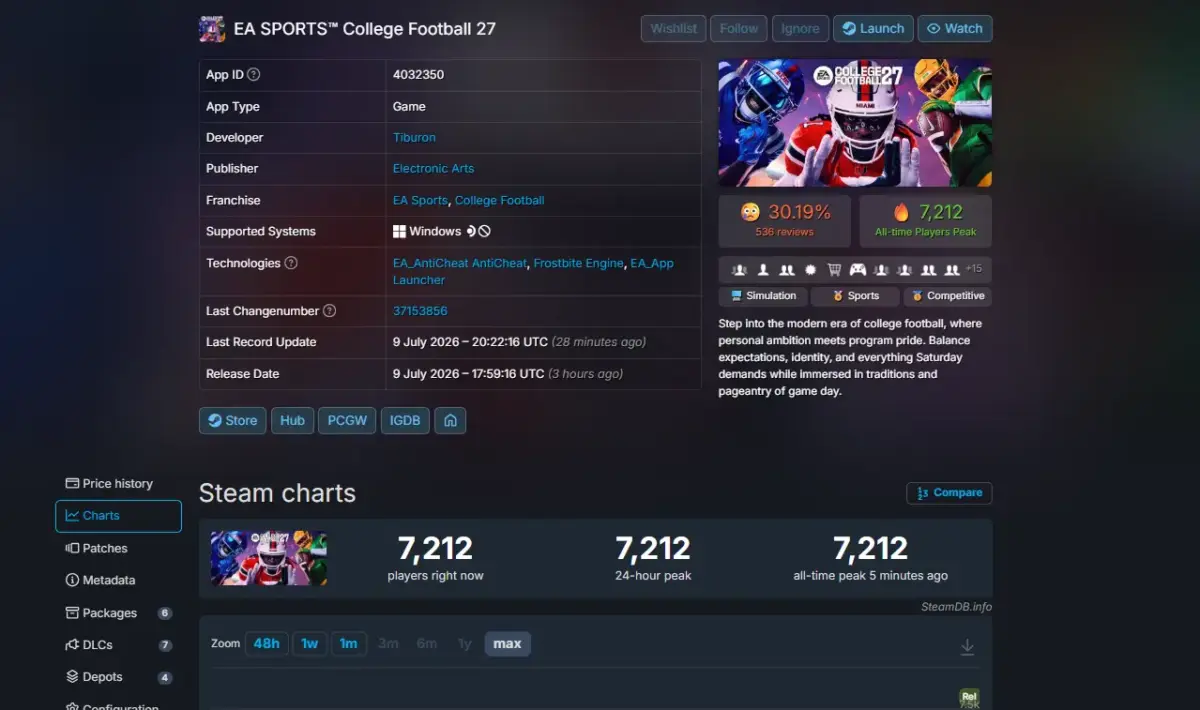This screenshot has width=1200, height=710.
Task: Click the help icon next to App ID
Action: point(254,75)
